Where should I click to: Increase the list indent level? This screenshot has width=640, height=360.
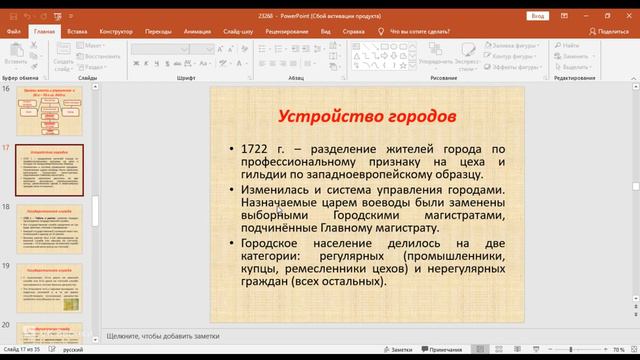306,49
